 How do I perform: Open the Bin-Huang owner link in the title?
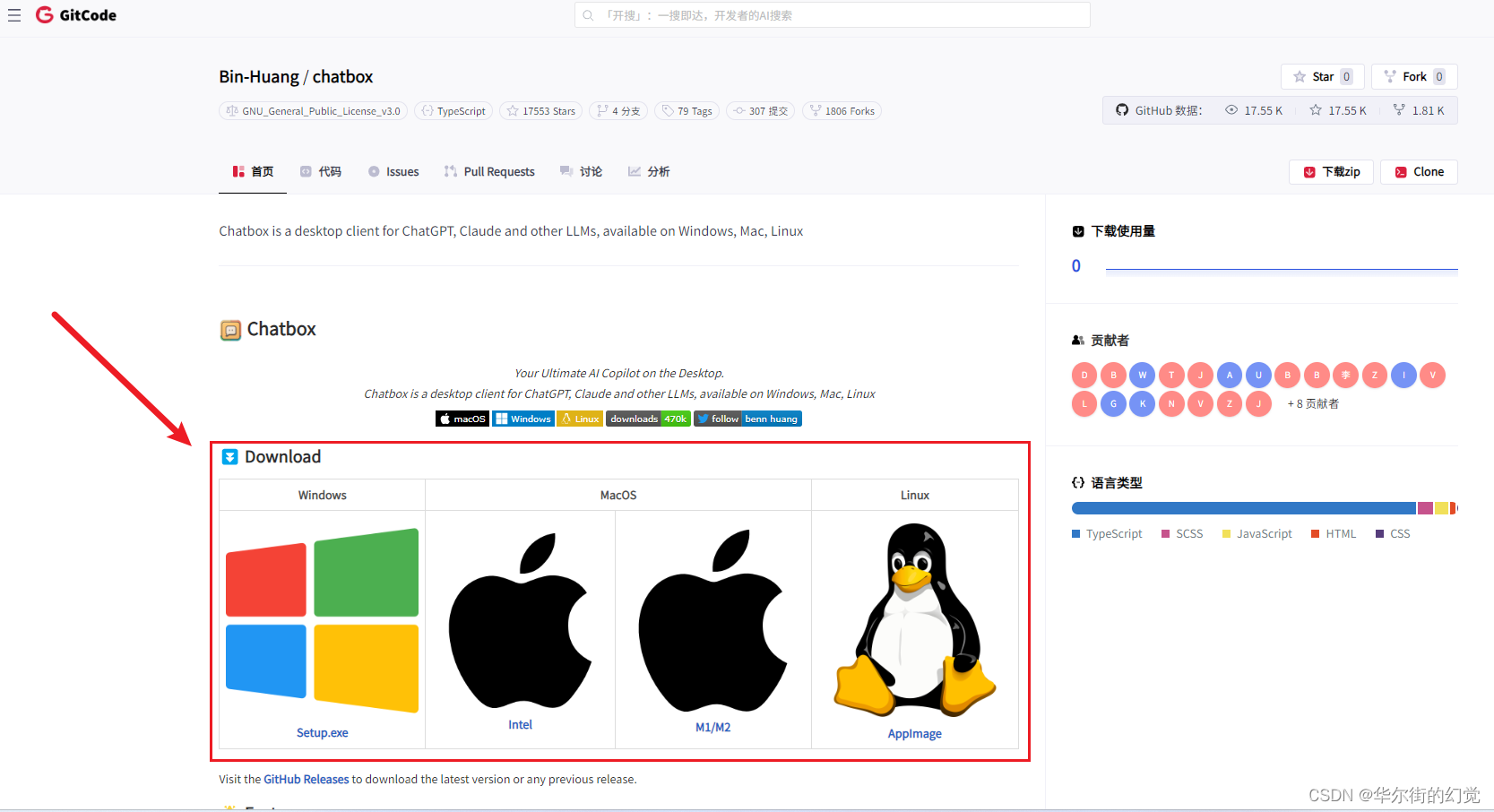[259, 77]
